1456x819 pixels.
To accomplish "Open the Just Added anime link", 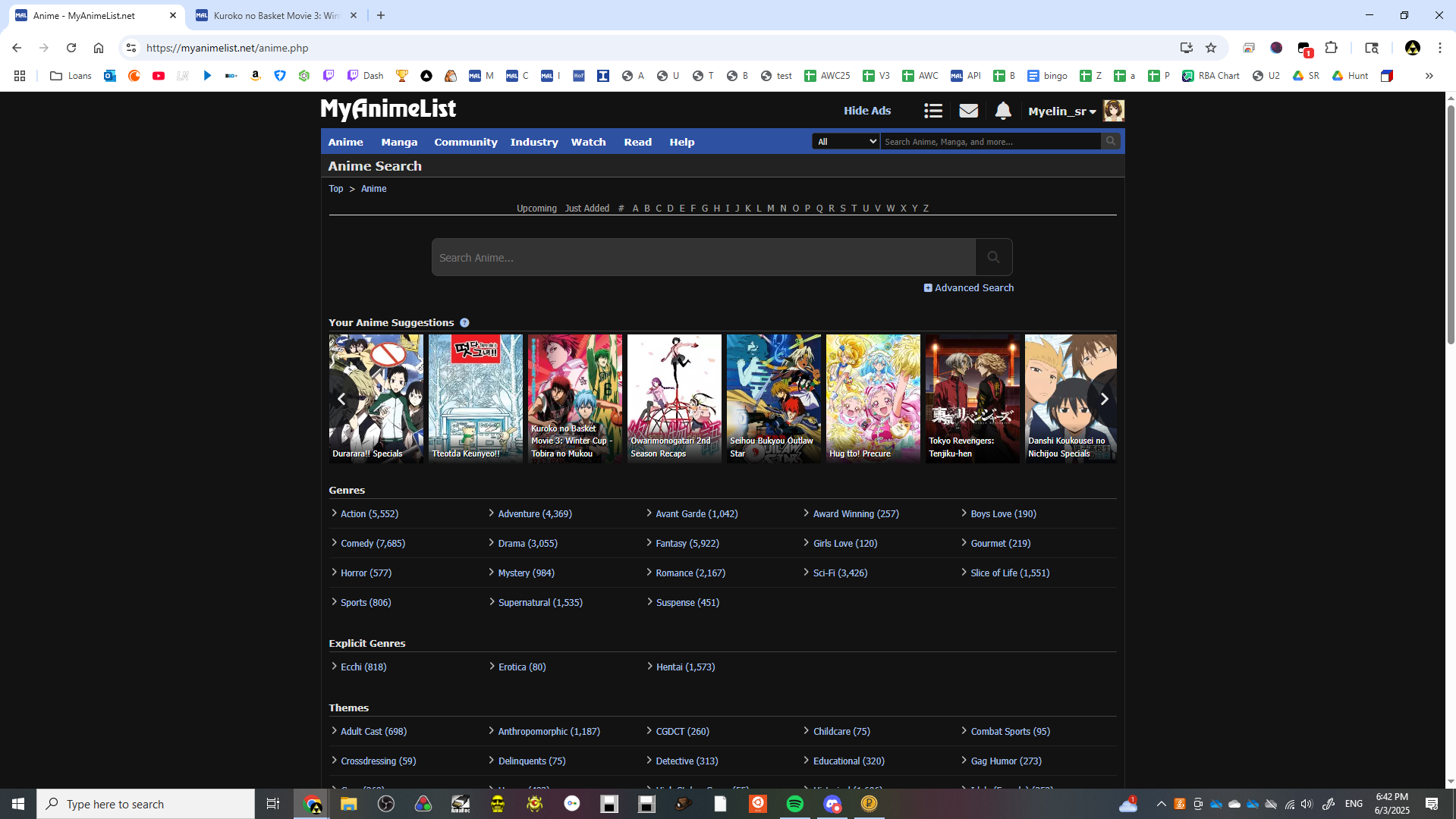I will [586, 209].
